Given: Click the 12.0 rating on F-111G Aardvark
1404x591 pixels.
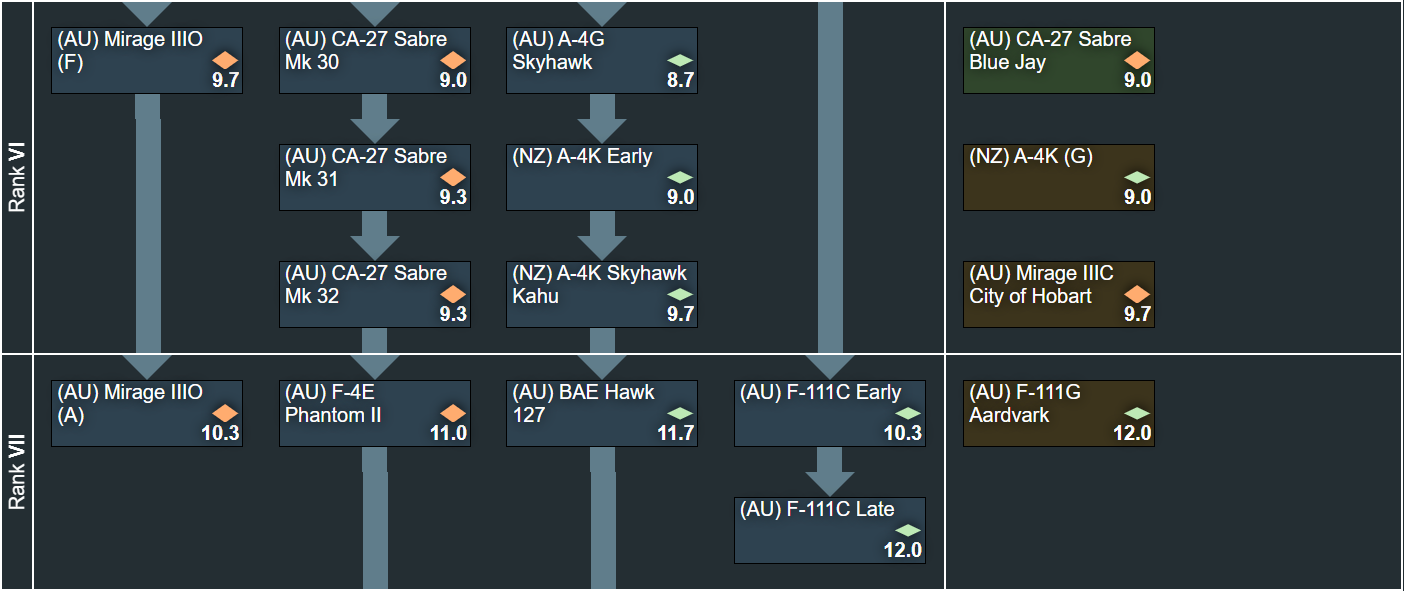Looking at the screenshot, I should point(1132,433).
